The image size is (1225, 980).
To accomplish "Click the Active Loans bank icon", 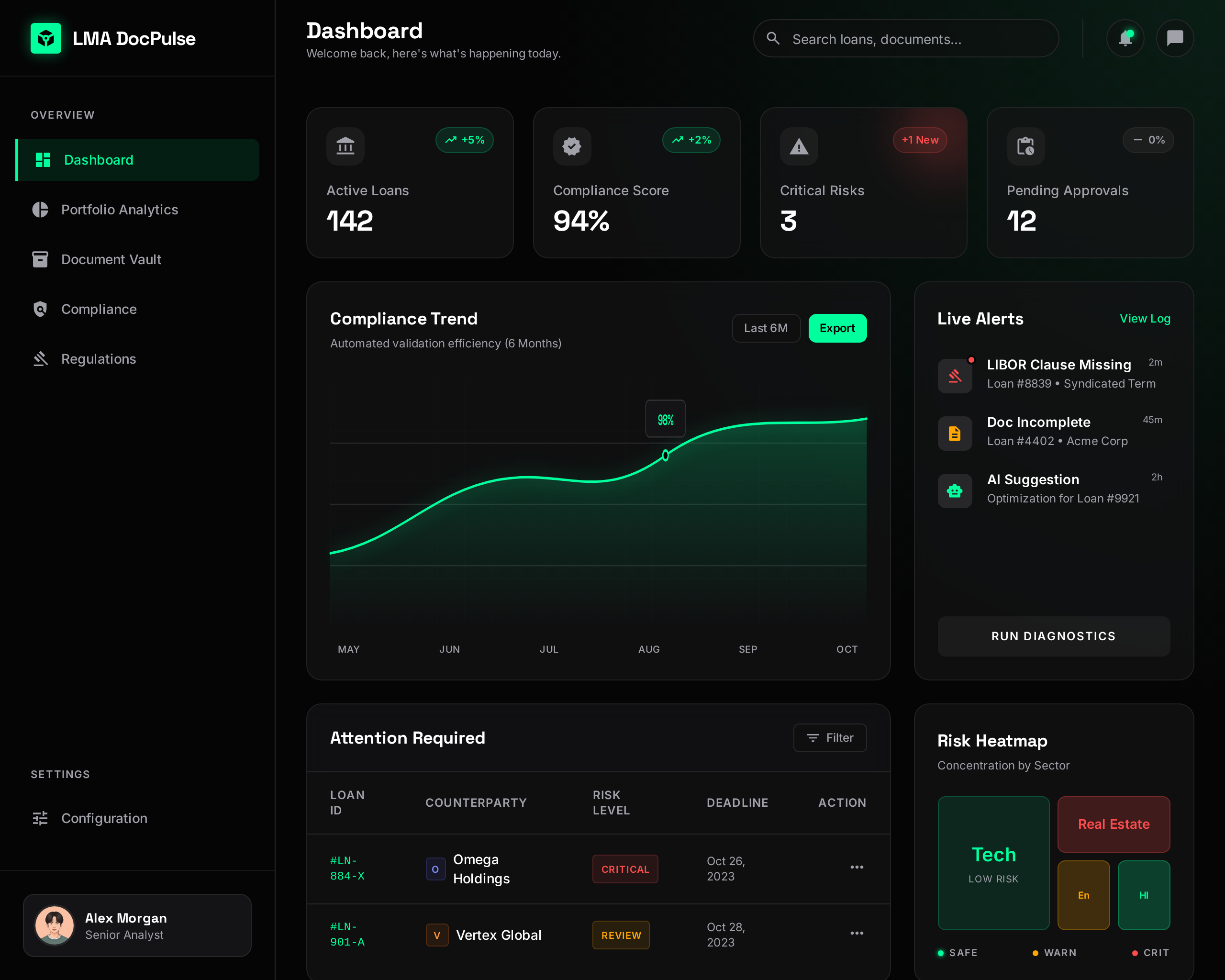I will pos(345,146).
